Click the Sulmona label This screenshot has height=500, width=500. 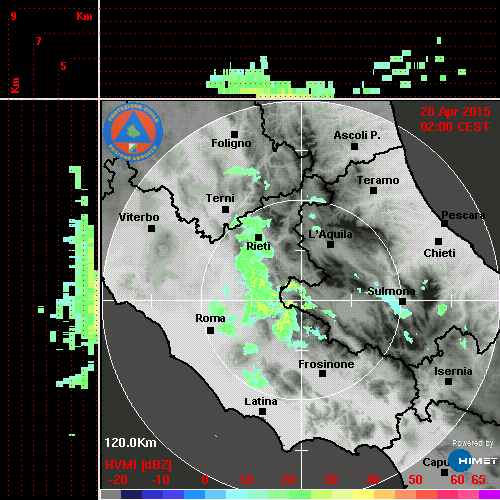tap(391, 291)
